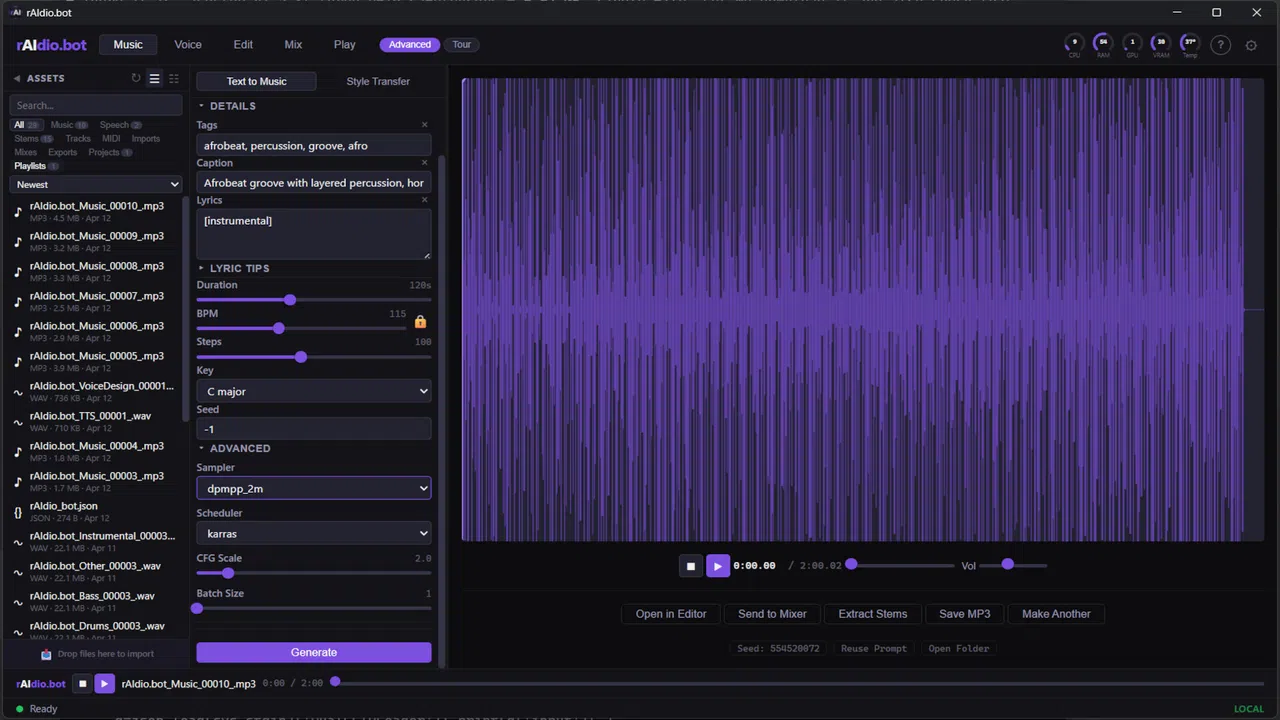Select the Style Transfer tab
Image resolution: width=1280 pixels, height=720 pixels.
(x=378, y=81)
